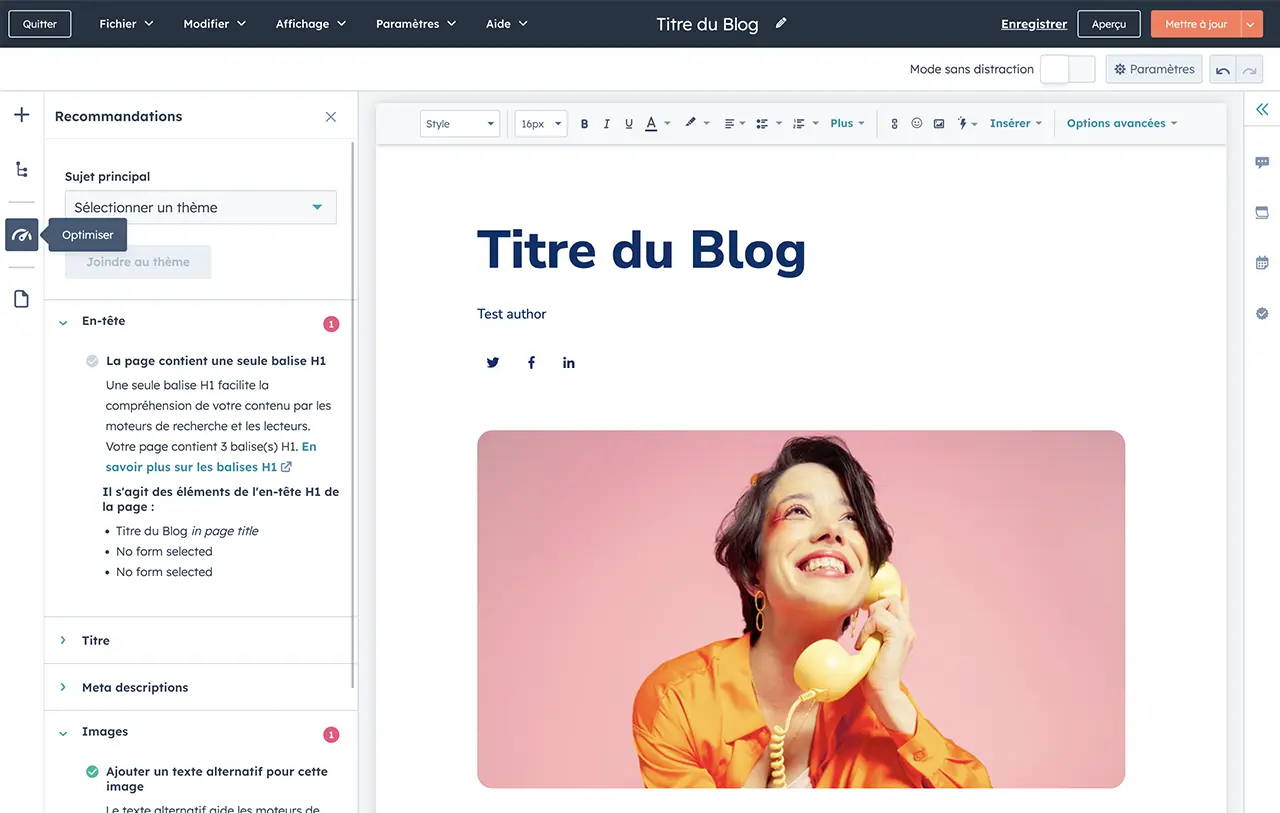Image resolution: width=1280 pixels, height=813 pixels.
Task: Toggle the Mode sans distraction switch
Action: pos(1067,69)
